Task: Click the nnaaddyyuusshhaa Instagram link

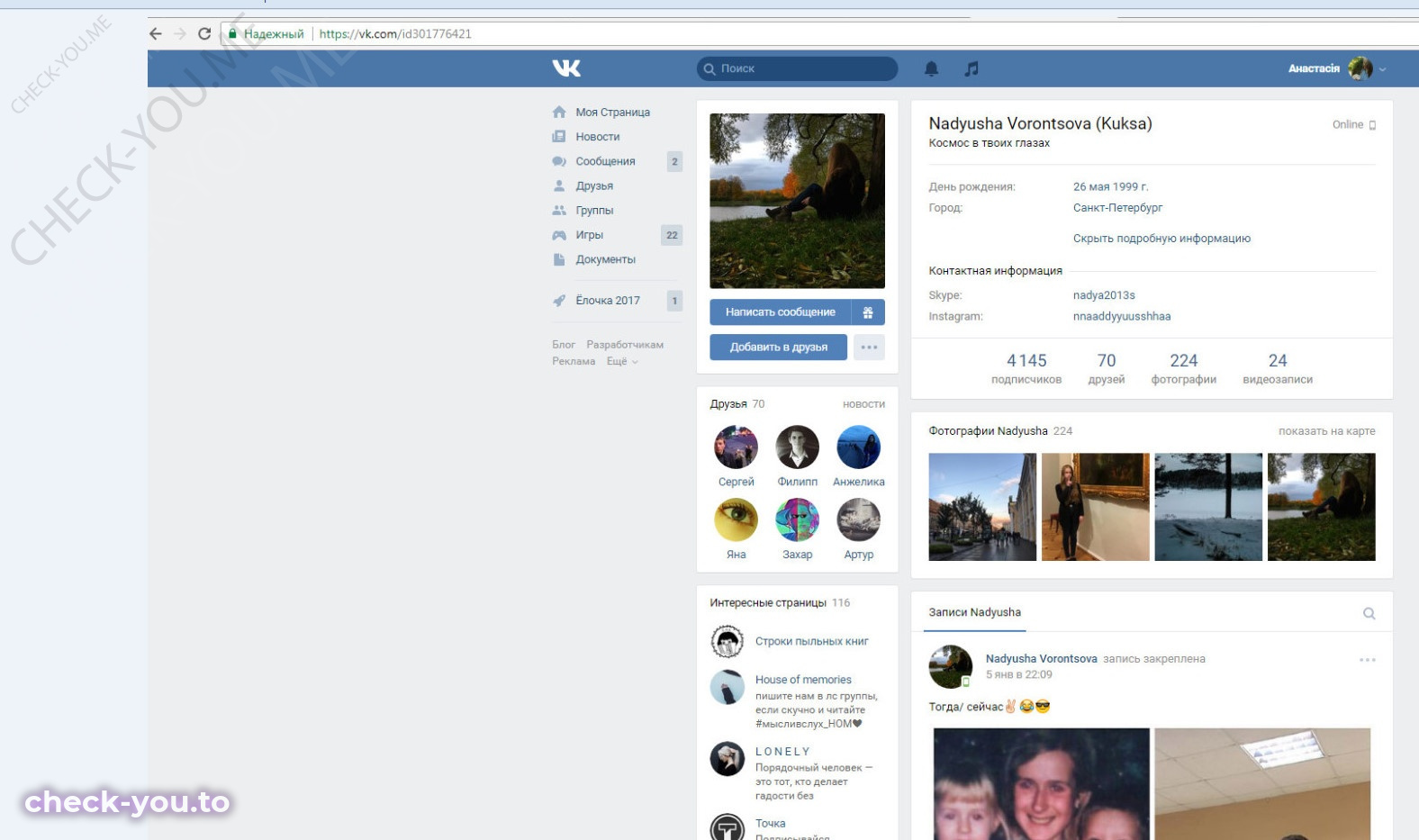Action: [x=1122, y=317]
